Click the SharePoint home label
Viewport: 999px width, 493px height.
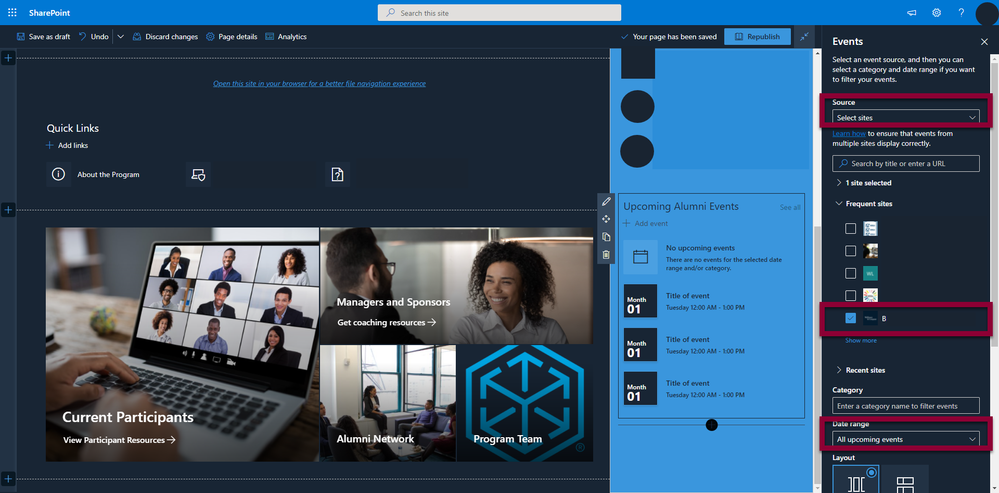point(49,13)
